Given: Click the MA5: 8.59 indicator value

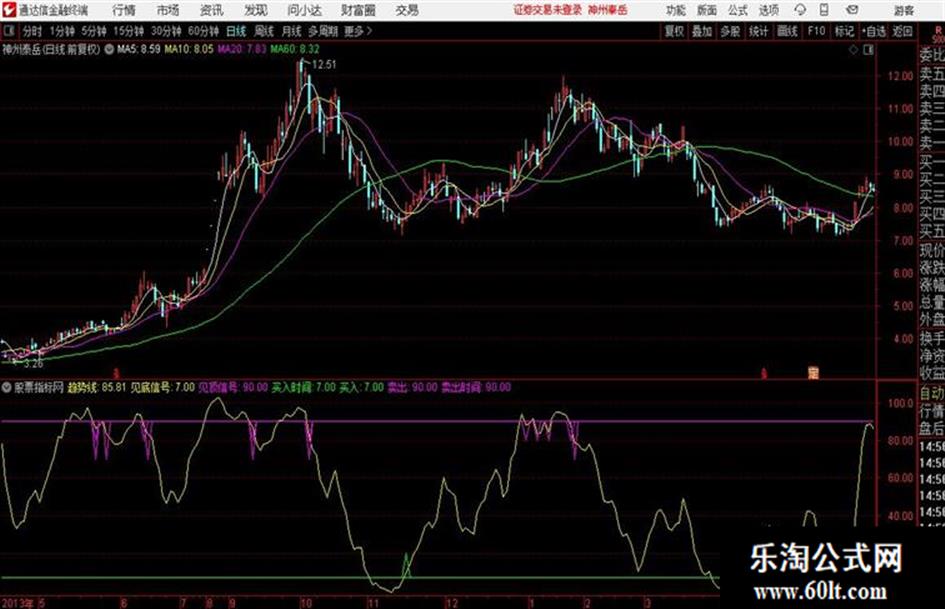Looking at the screenshot, I should (139, 49).
